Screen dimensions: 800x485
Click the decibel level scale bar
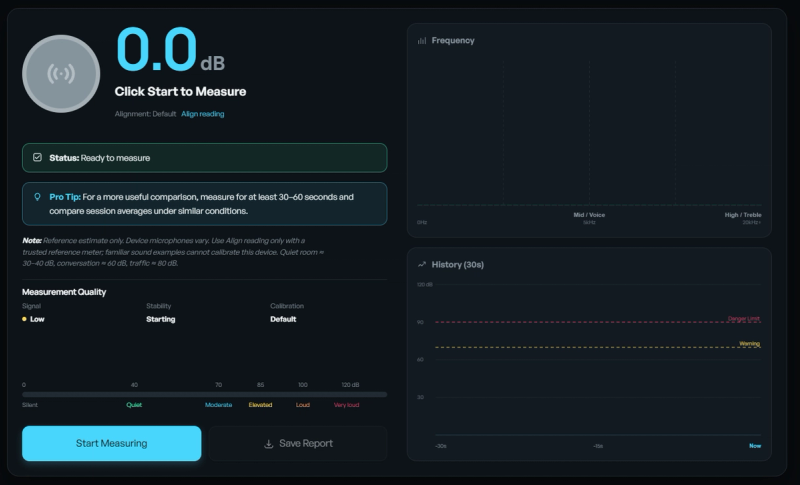coord(205,394)
